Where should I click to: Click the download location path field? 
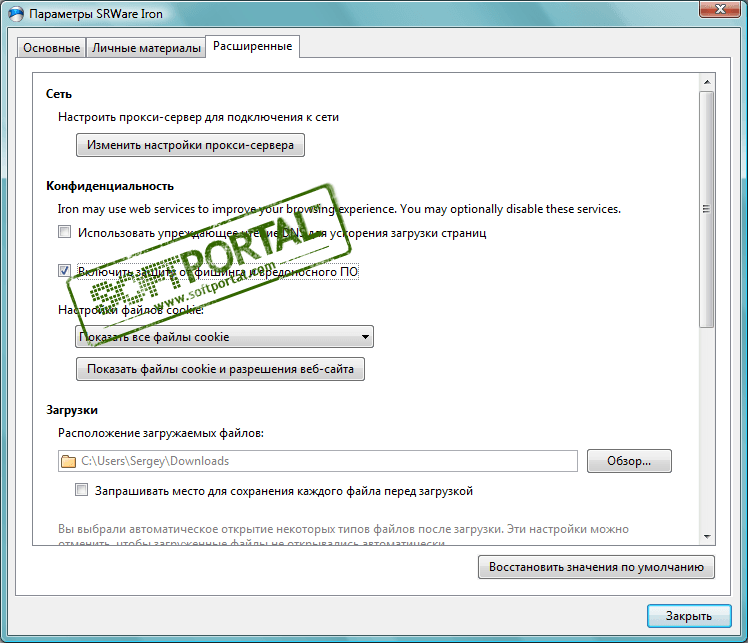click(x=318, y=461)
